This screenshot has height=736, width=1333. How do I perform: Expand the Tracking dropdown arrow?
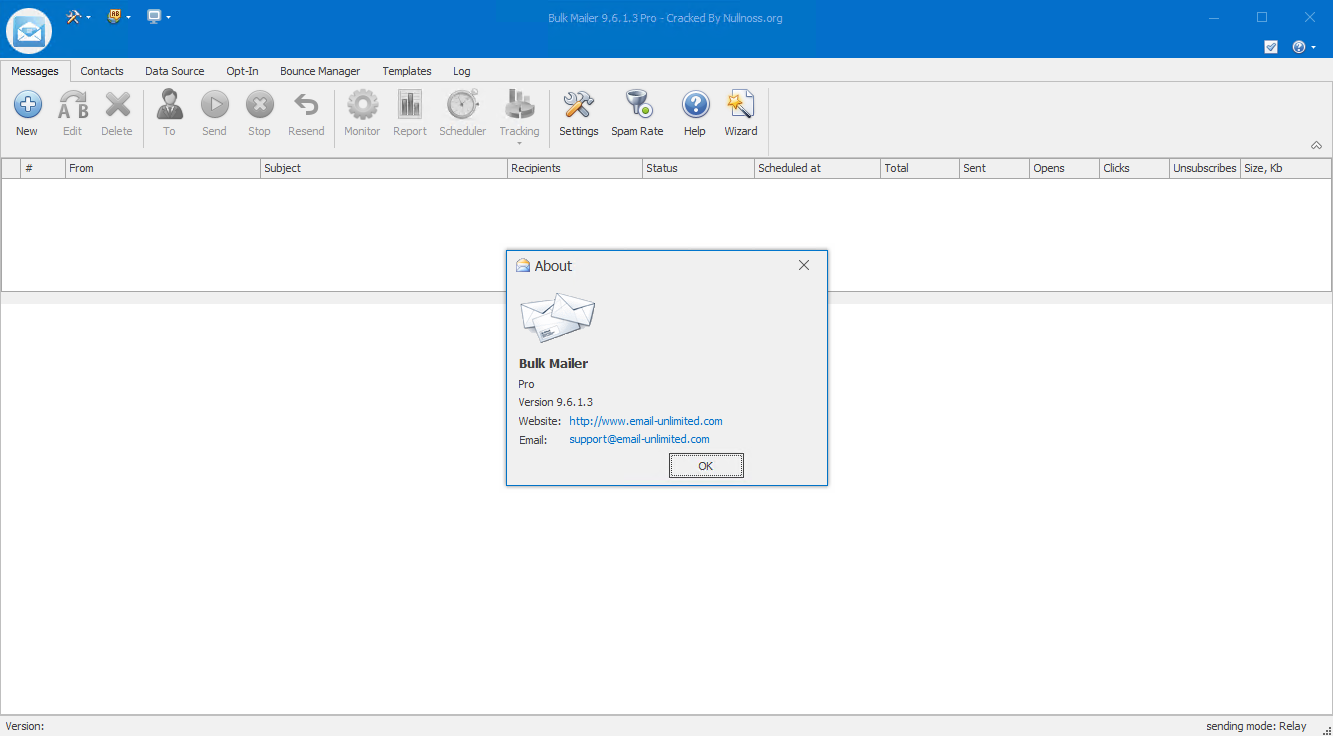[520, 143]
